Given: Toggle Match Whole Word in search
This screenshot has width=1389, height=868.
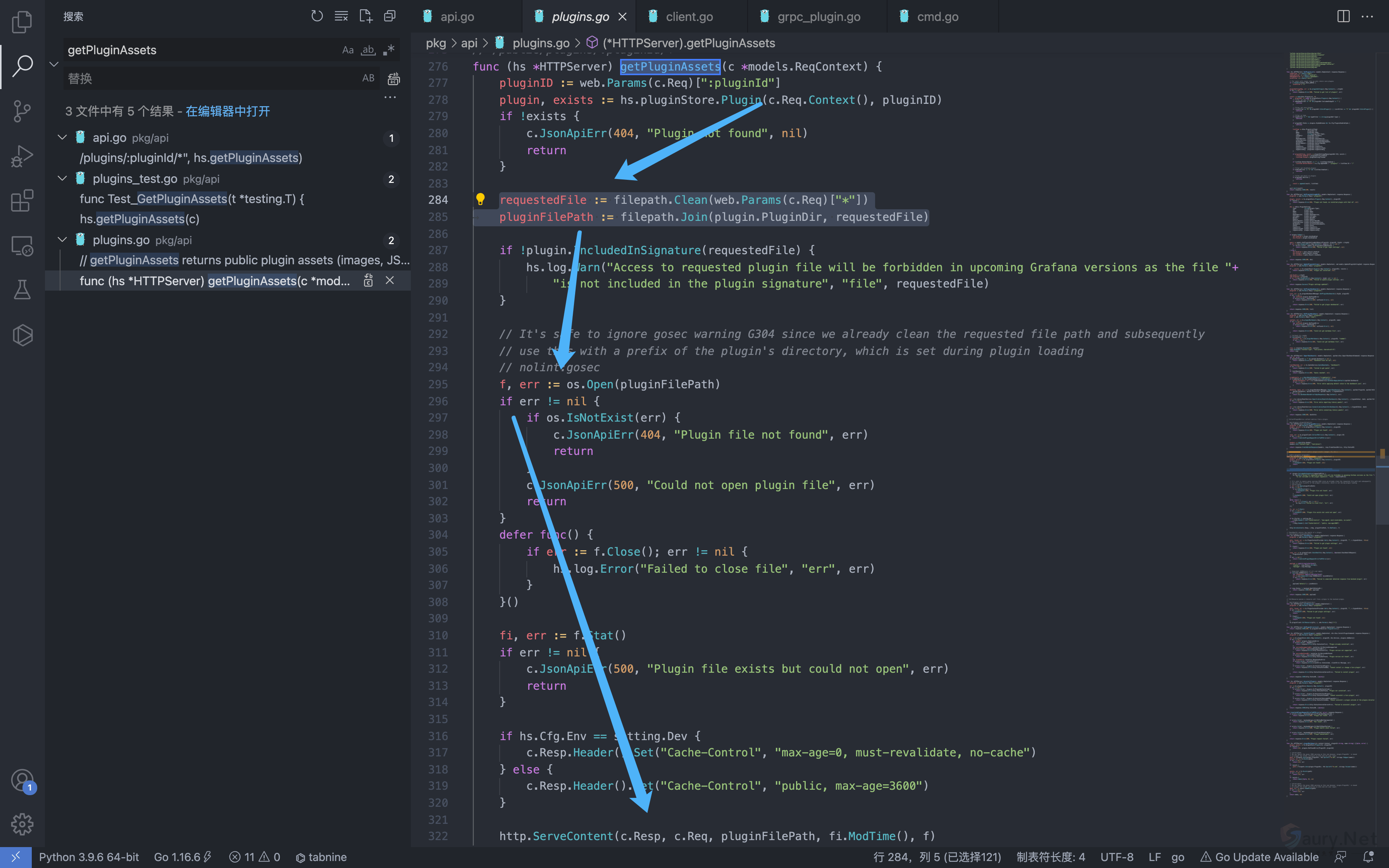Looking at the screenshot, I should [x=368, y=50].
